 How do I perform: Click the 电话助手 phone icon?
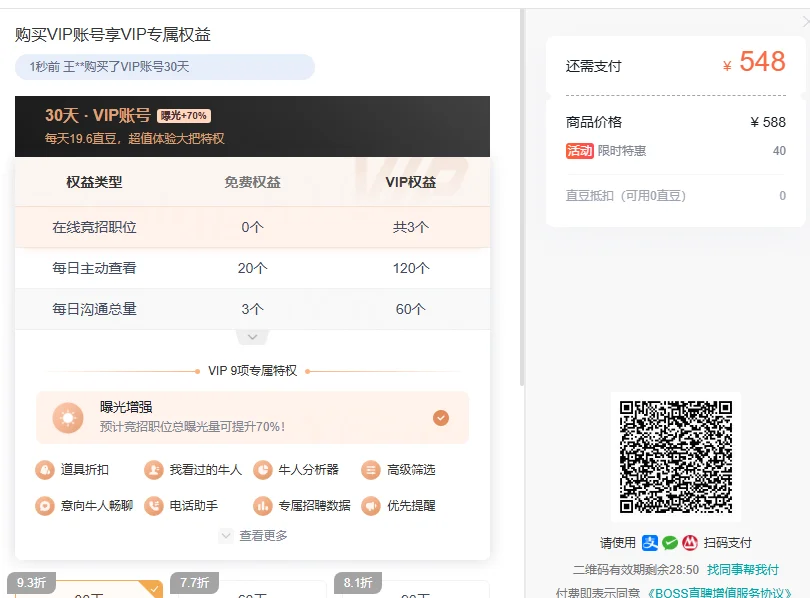[153, 506]
